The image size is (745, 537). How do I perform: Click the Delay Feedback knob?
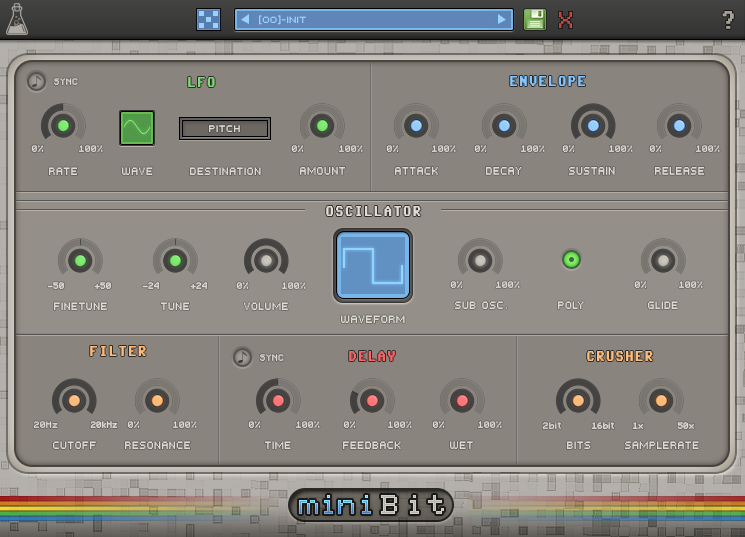point(372,401)
